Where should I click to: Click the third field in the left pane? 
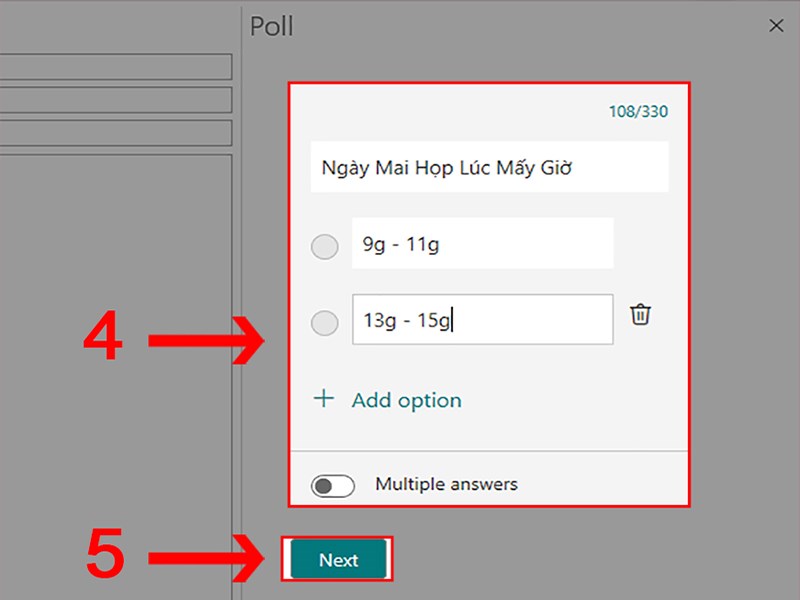[x=115, y=133]
